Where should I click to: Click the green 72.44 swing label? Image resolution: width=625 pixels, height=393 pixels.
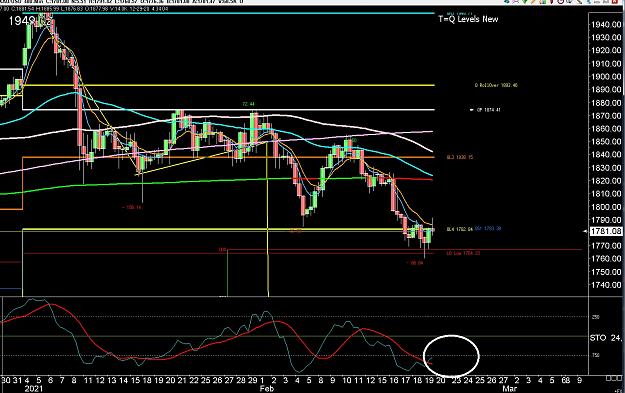coord(248,104)
